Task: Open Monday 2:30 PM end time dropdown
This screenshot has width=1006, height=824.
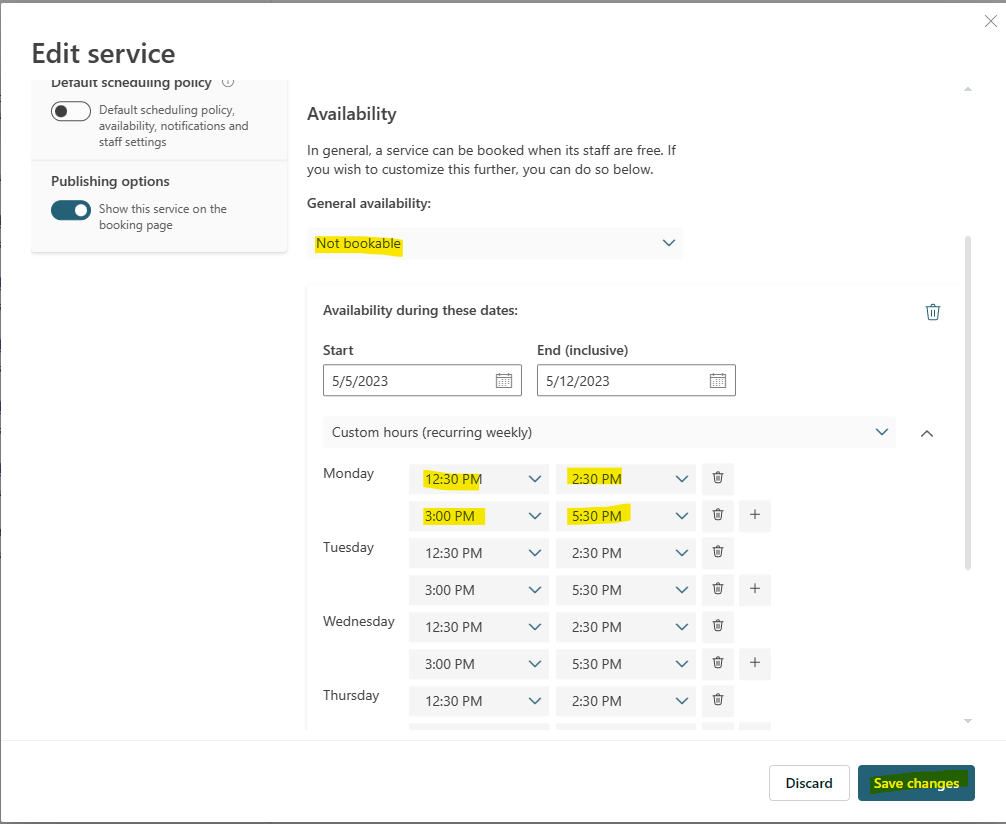Action: (626, 479)
